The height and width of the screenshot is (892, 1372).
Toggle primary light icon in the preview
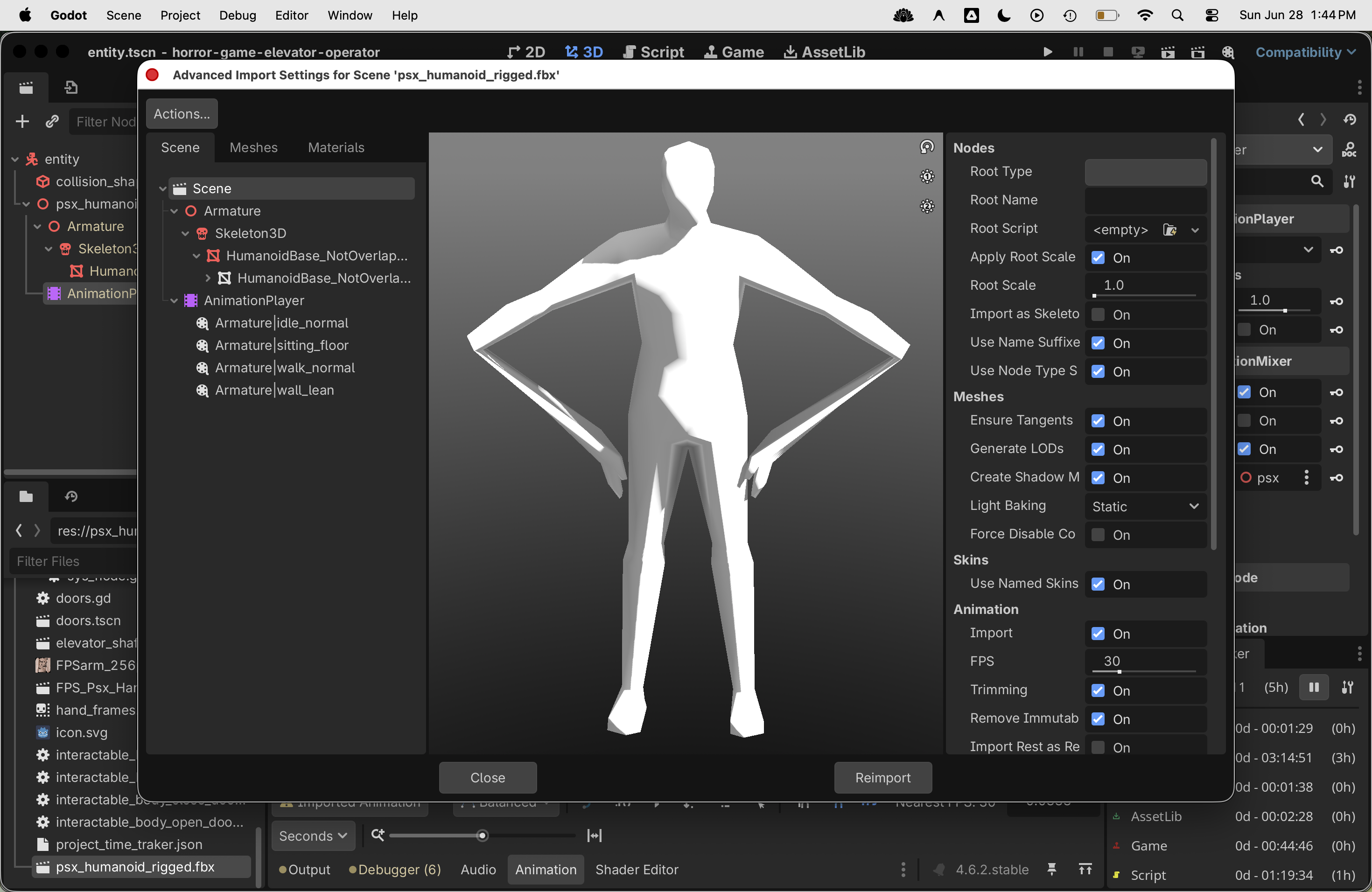pyautogui.click(x=926, y=176)
